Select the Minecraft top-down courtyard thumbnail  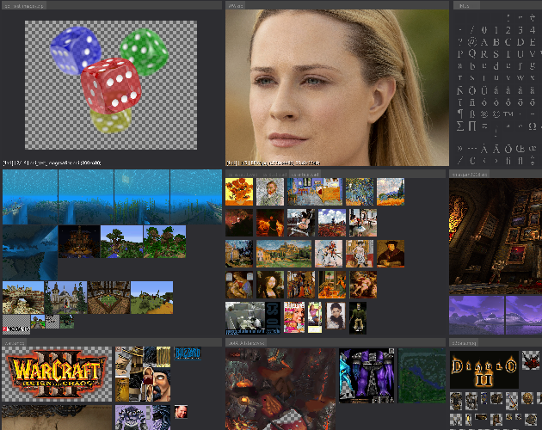point(109,297)
